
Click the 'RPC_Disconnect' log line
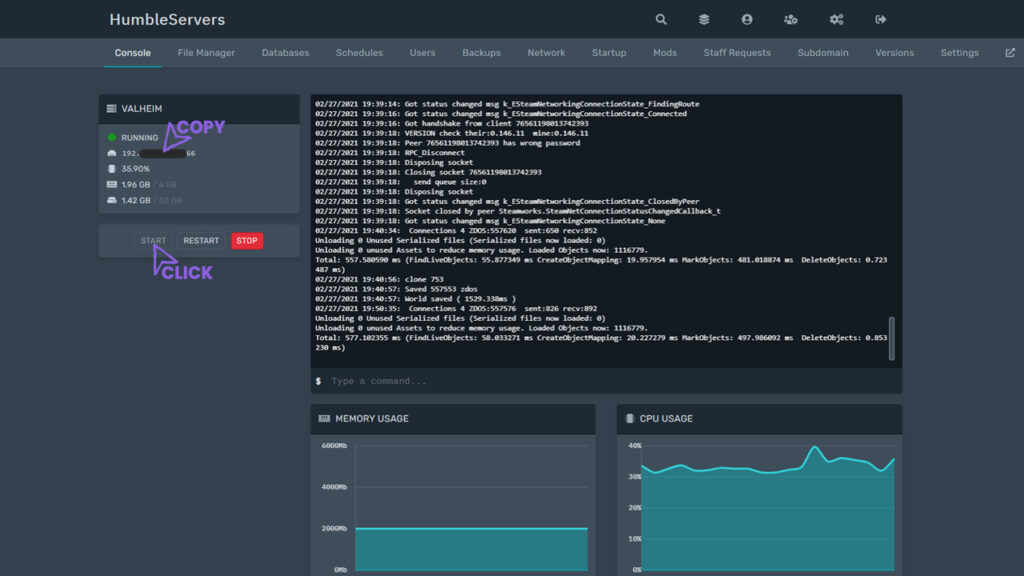click(390, 153)
